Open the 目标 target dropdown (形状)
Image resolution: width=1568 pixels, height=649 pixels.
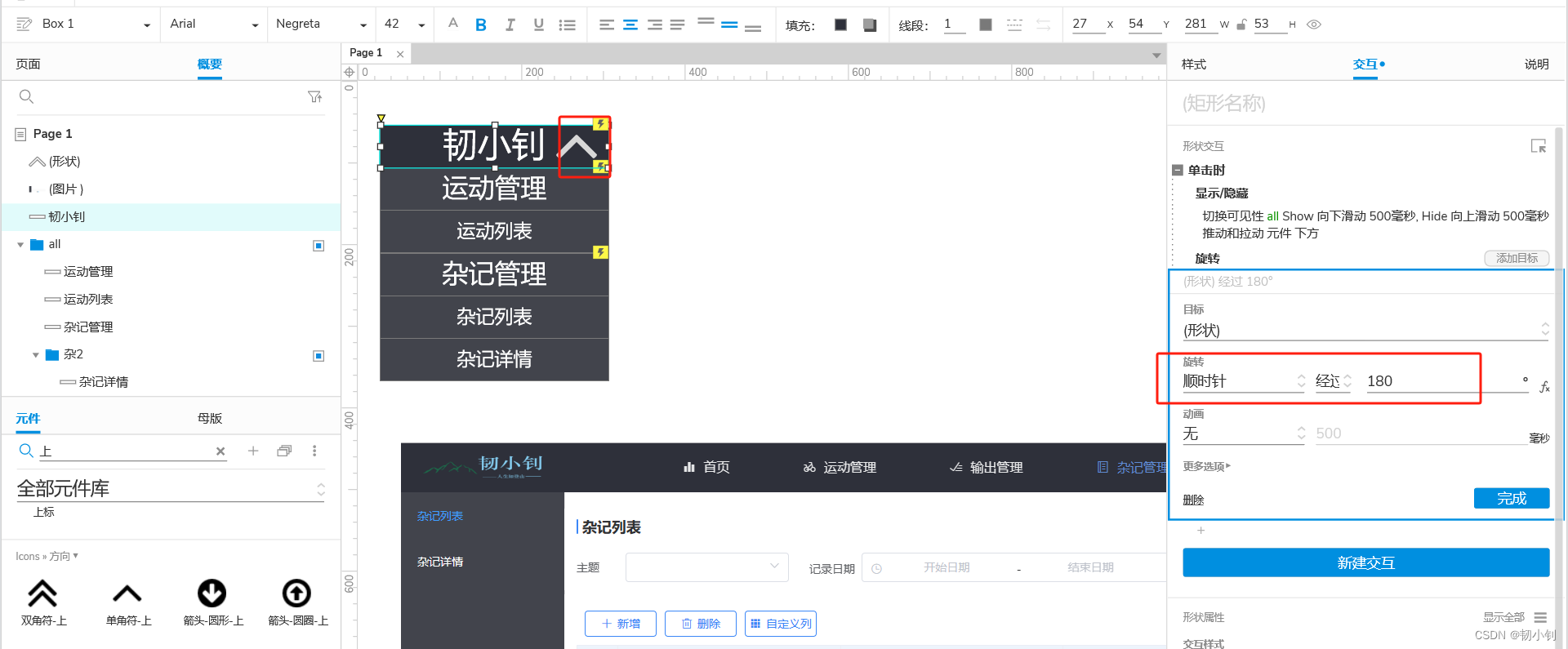(x=1366, y=330)
